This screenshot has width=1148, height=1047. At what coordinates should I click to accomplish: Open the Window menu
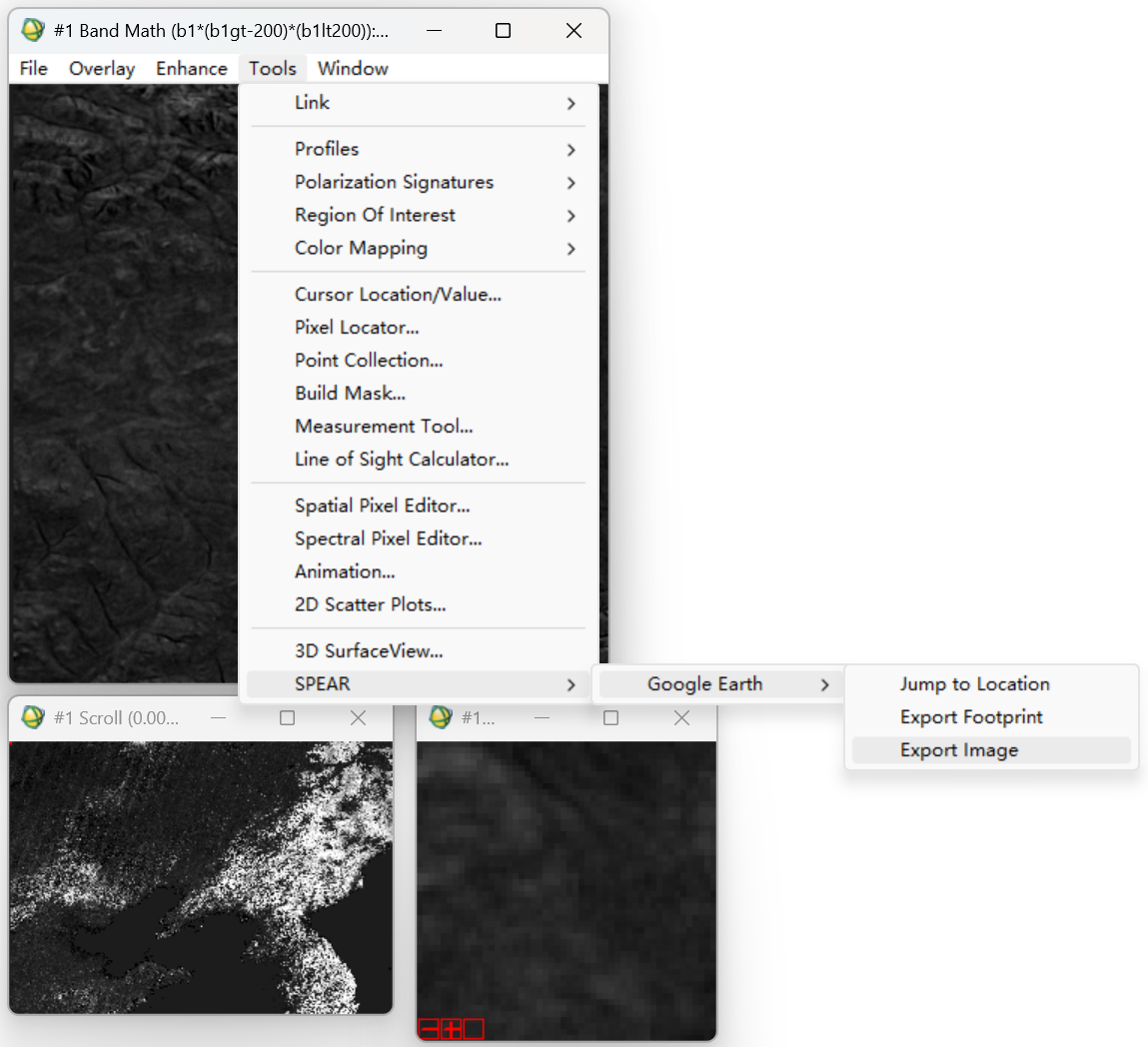pos(352,68)
